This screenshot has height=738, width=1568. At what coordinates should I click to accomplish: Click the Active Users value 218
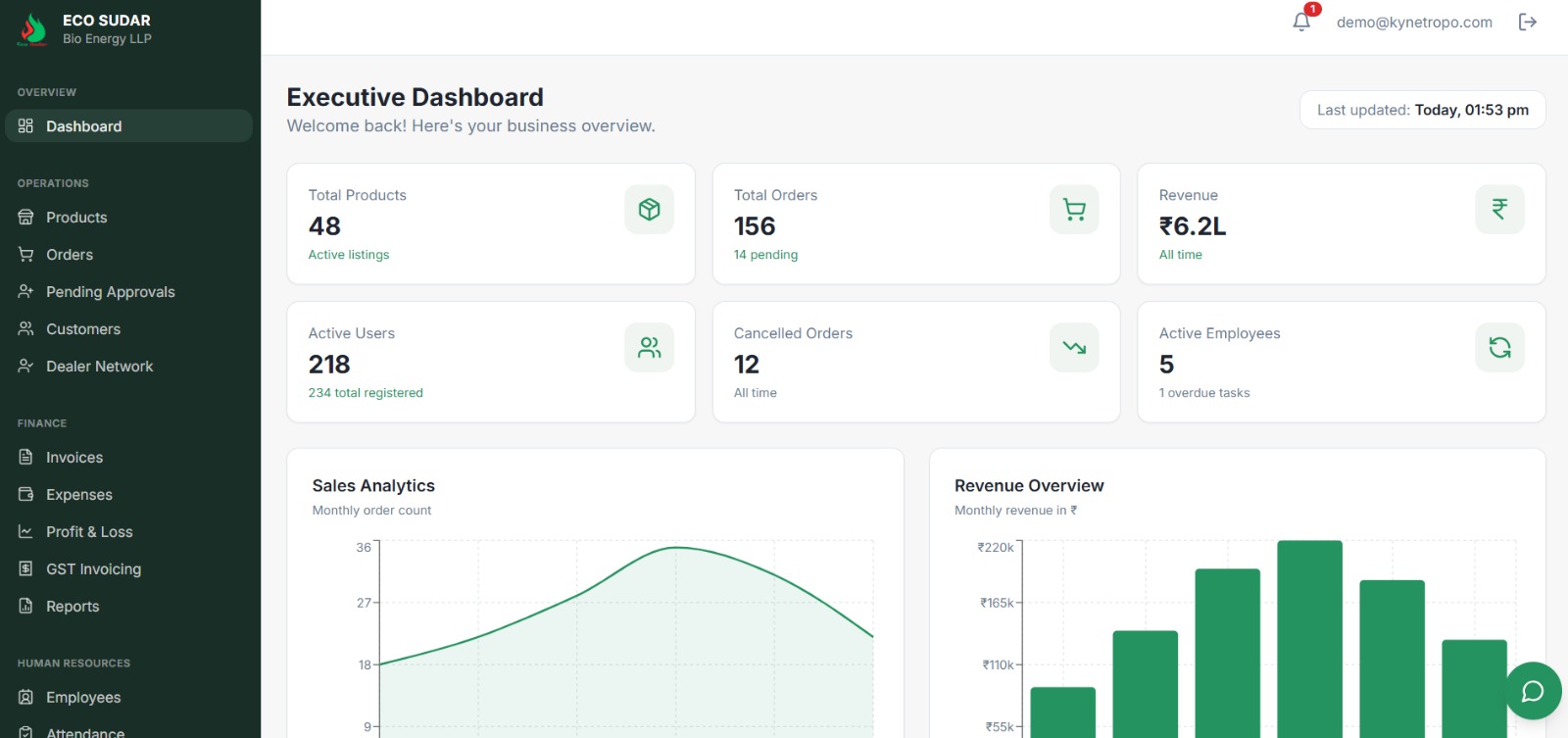[329, 365]
